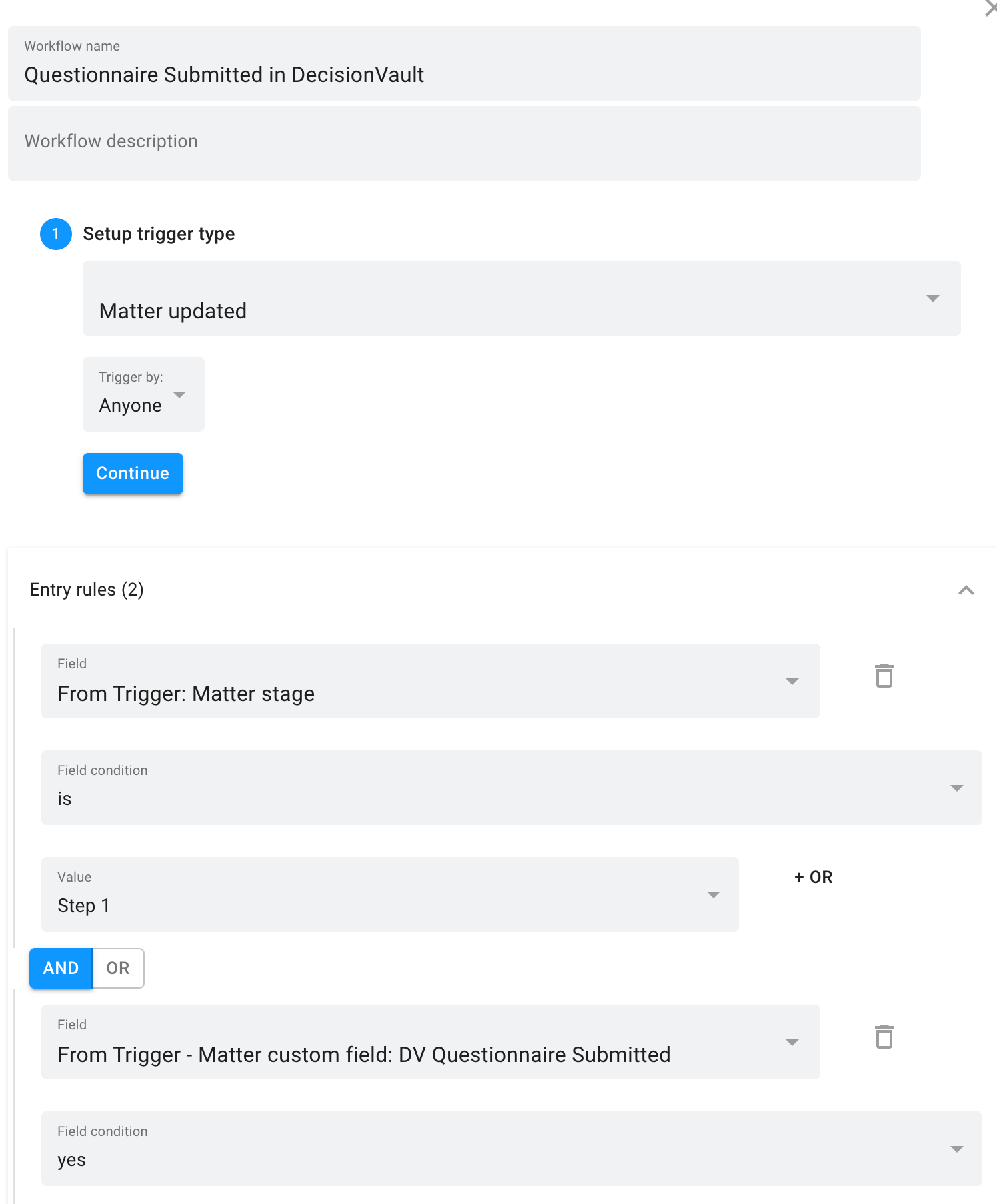Click into the Workflow description field
The height and width of the screenshot is (1204, 997).
[x=464, y=142]
